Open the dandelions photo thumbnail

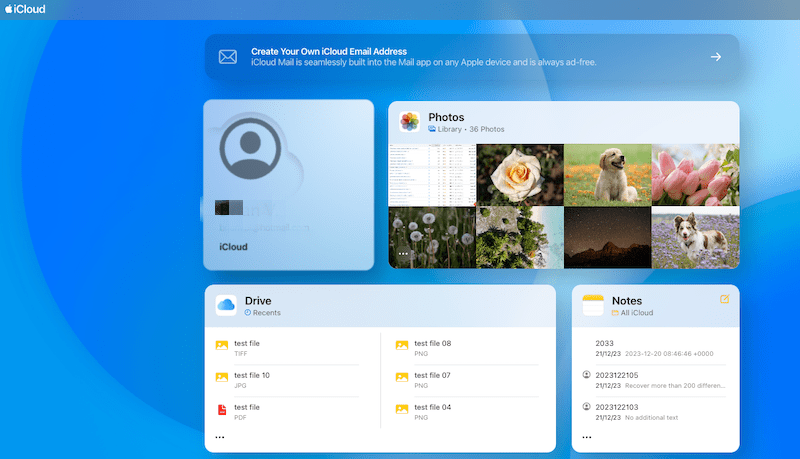[x=432, y=238]
